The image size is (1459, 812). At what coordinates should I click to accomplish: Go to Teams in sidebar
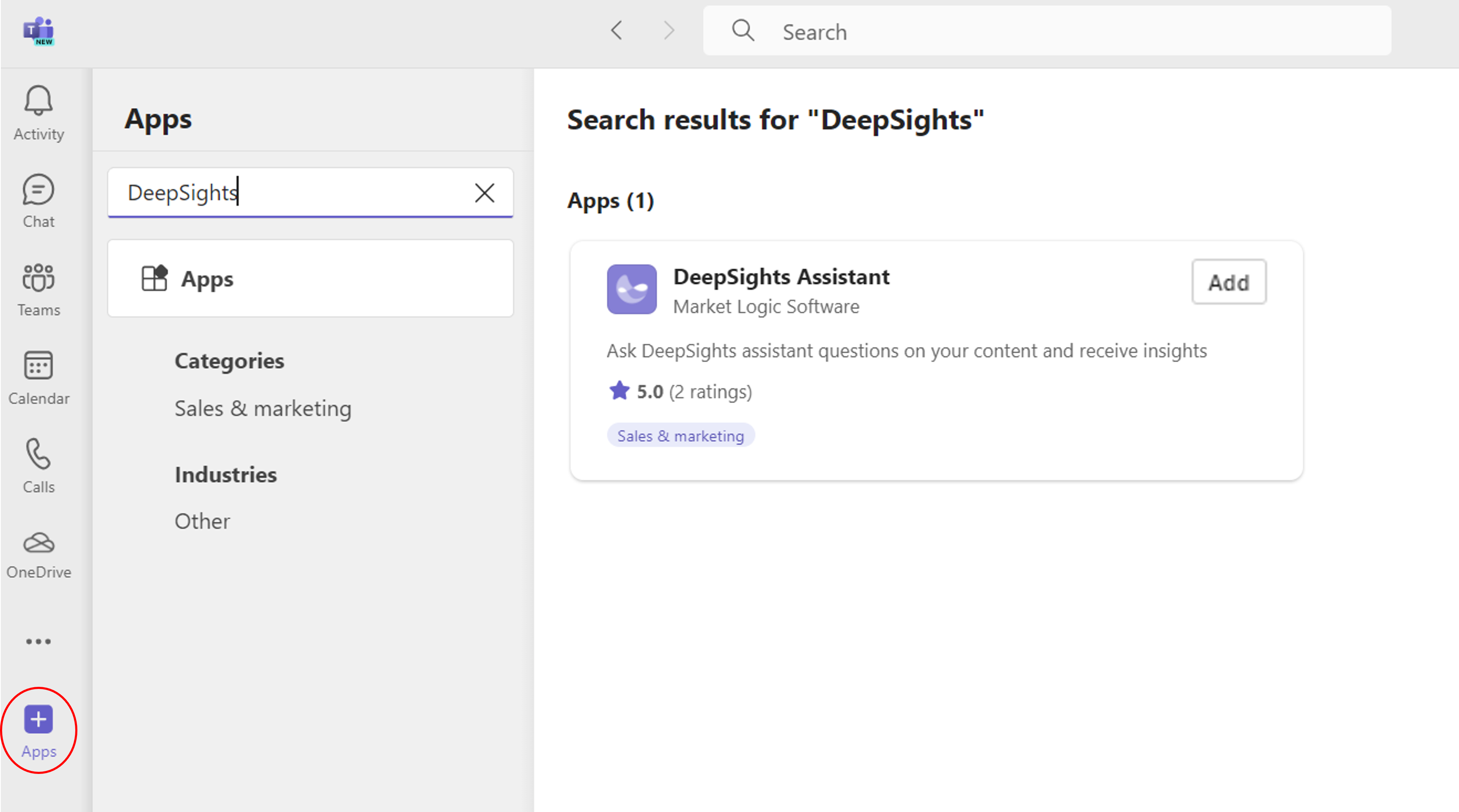[x=38, y=290]
